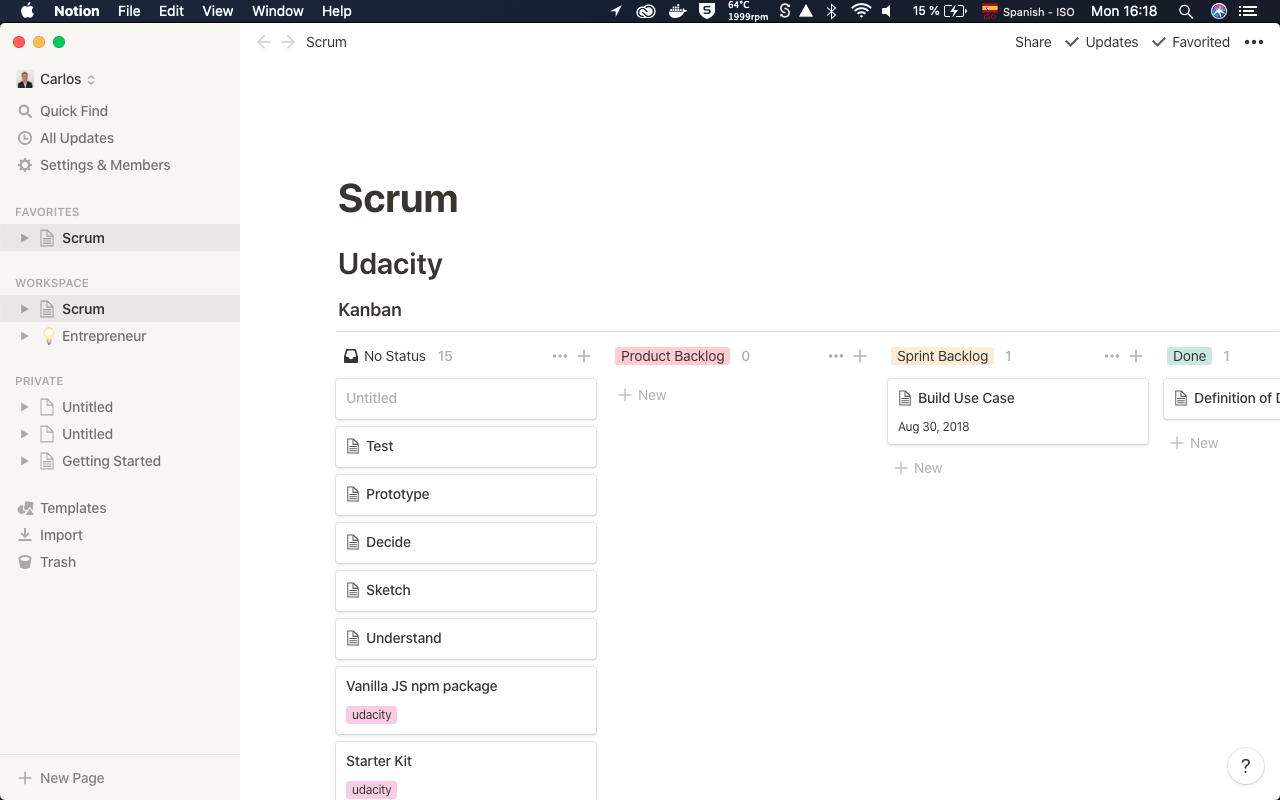1280x800 pixels.
Task: Open the Product Backlog column options menu
Action: 836,356
